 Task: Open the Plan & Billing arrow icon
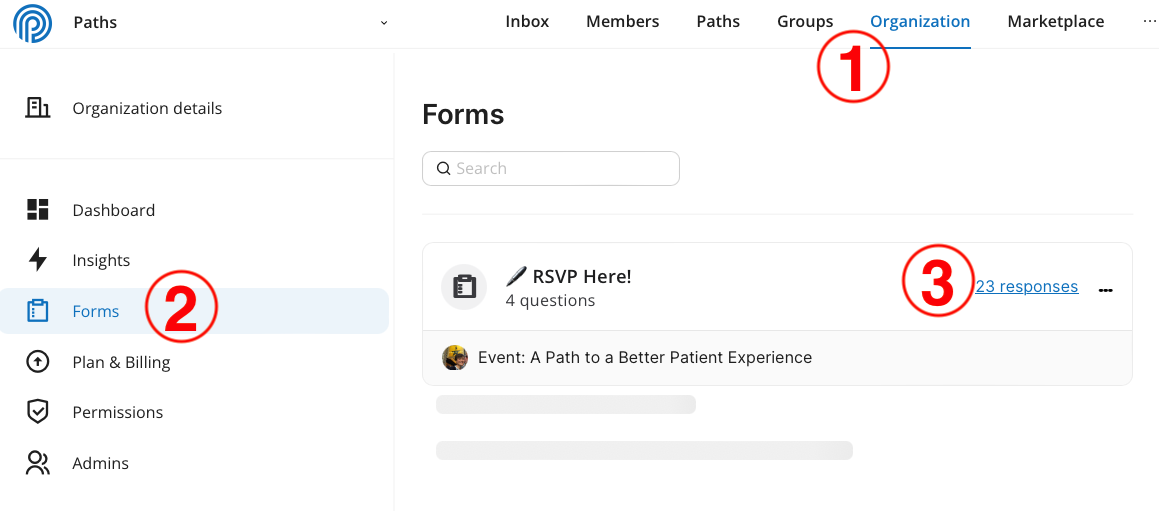click(37, 362)
